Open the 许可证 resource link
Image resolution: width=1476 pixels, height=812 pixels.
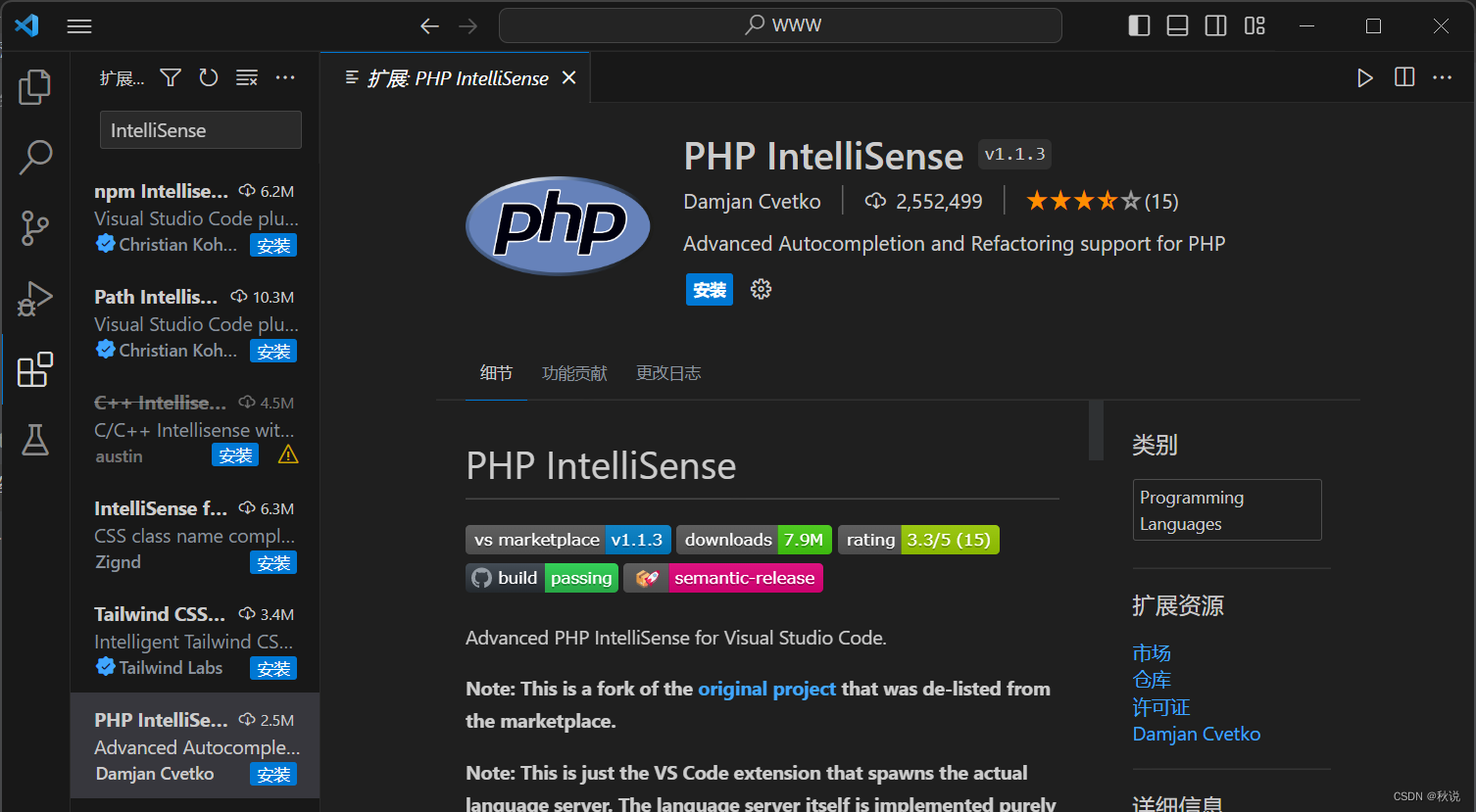(x=1161, y=707)
